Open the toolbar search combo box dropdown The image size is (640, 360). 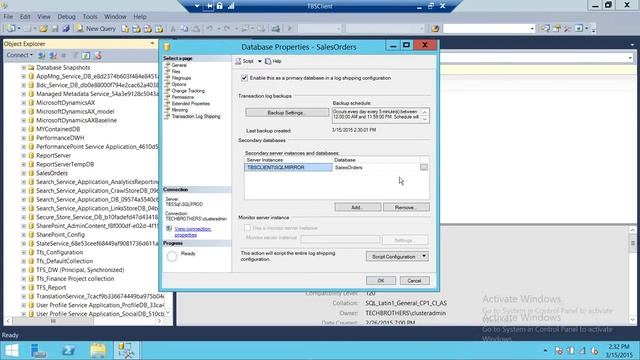click(x=532, y=29)
